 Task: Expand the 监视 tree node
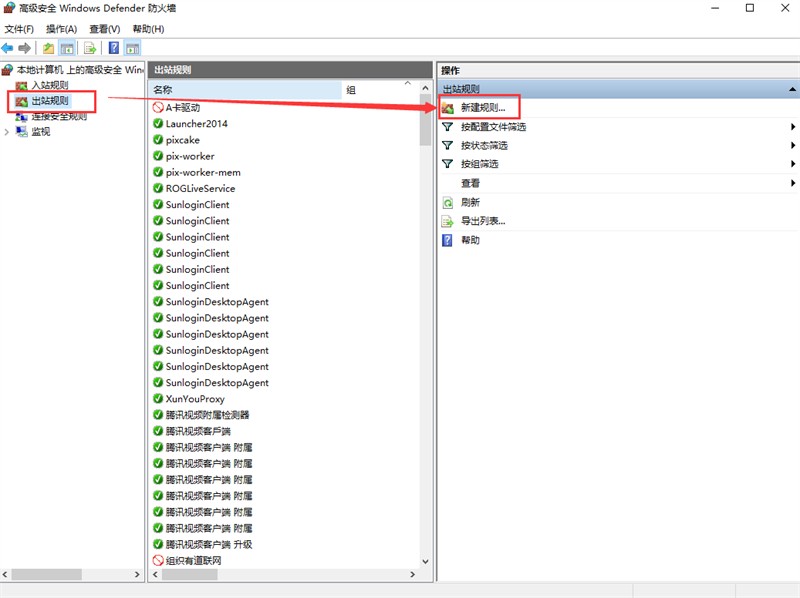[8, 132]
